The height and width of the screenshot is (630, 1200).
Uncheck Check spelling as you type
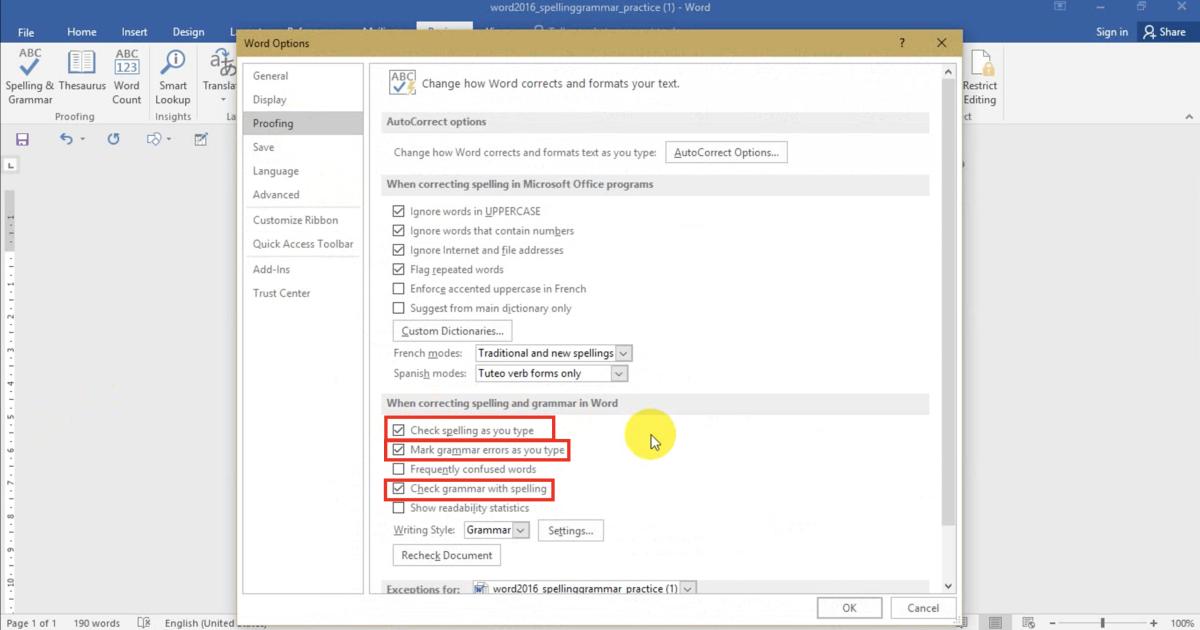tap(398, 430)
